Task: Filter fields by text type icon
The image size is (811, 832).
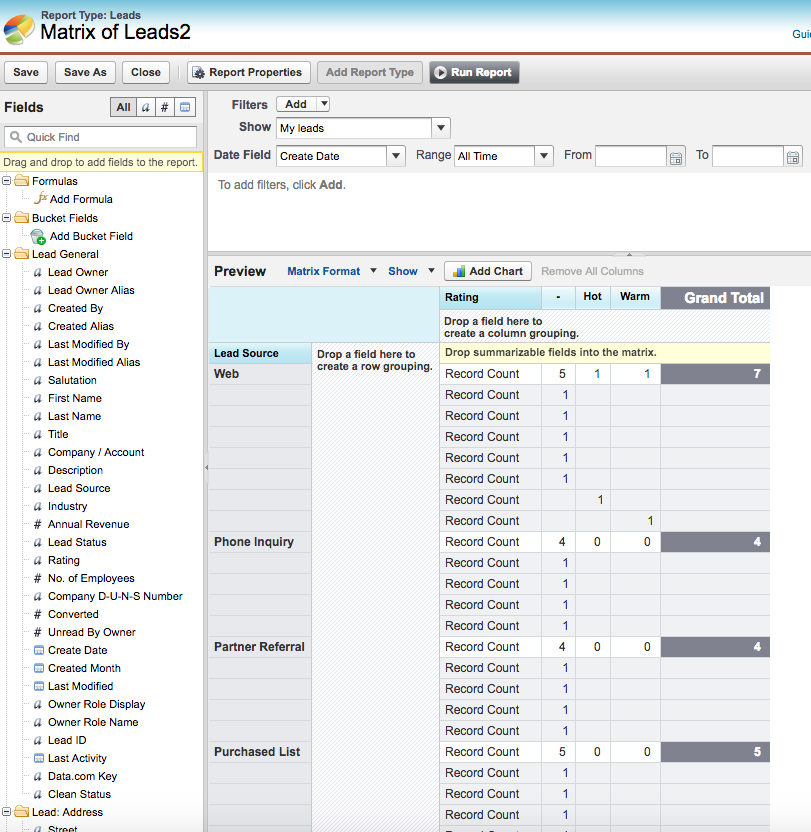Action: pyautogui.click(x=146, y=107)
